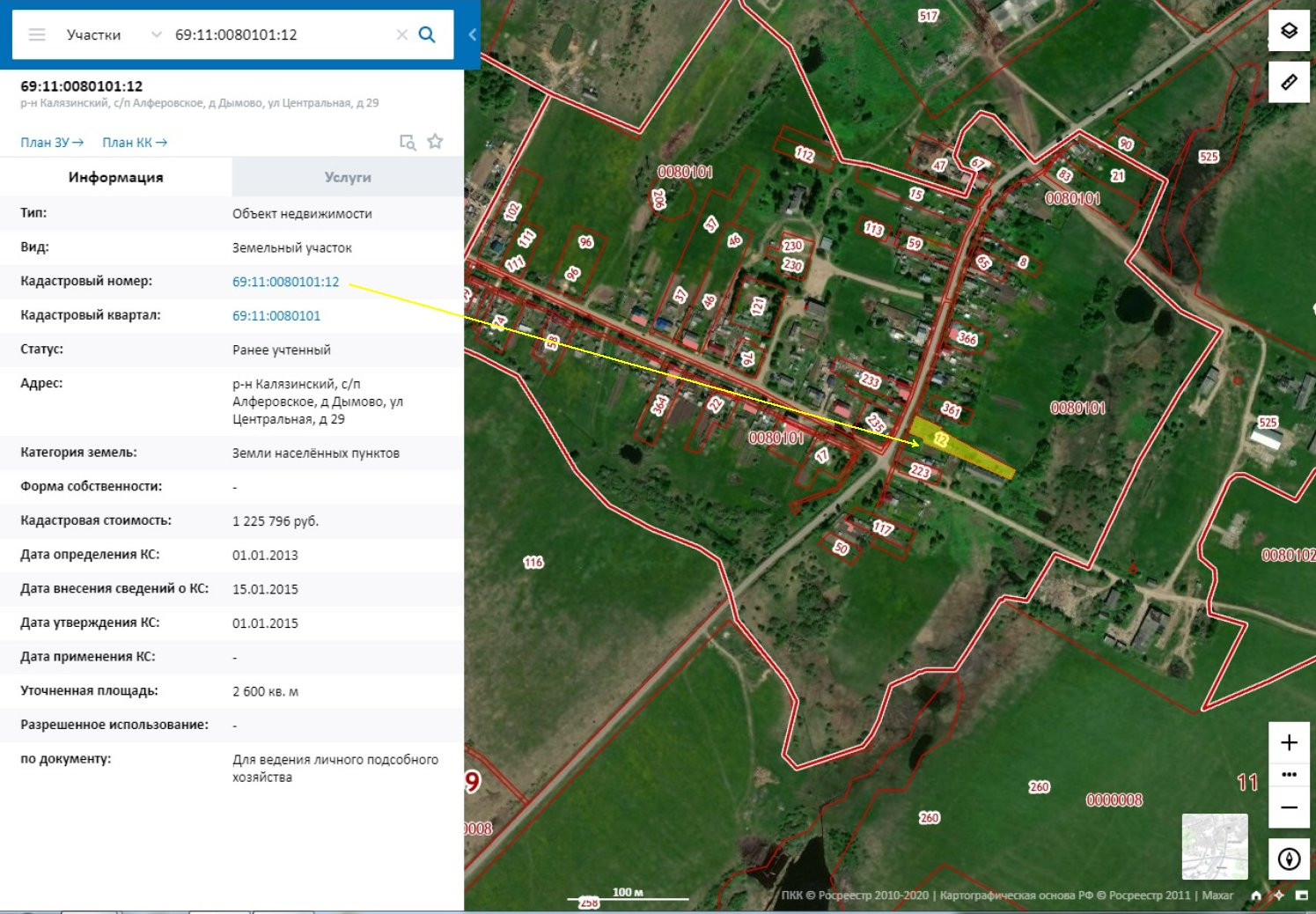Clear the search query with X
The image size is (1316, 914).
401,34
